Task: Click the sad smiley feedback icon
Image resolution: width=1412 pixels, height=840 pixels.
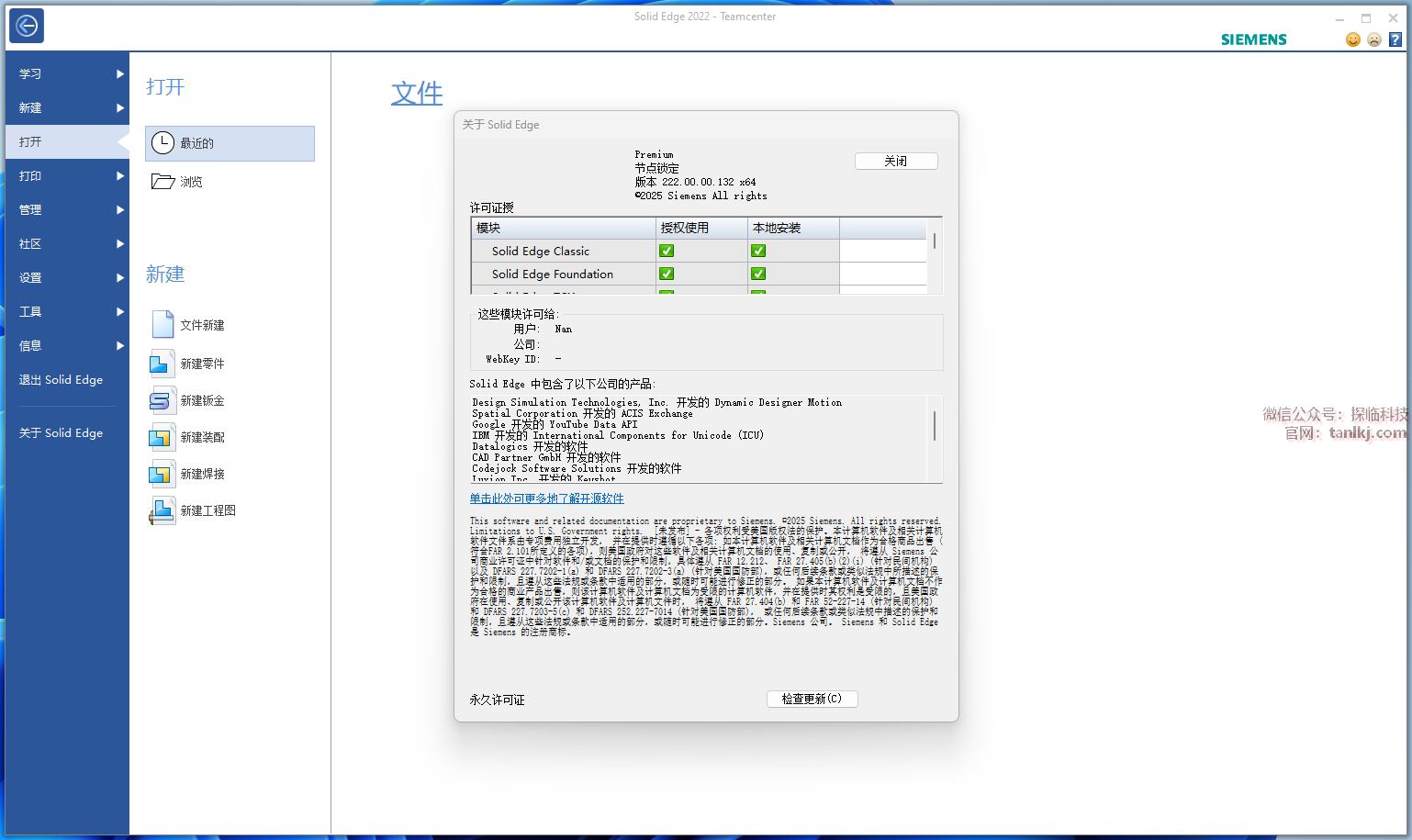Action: [x=1374, y=39]
